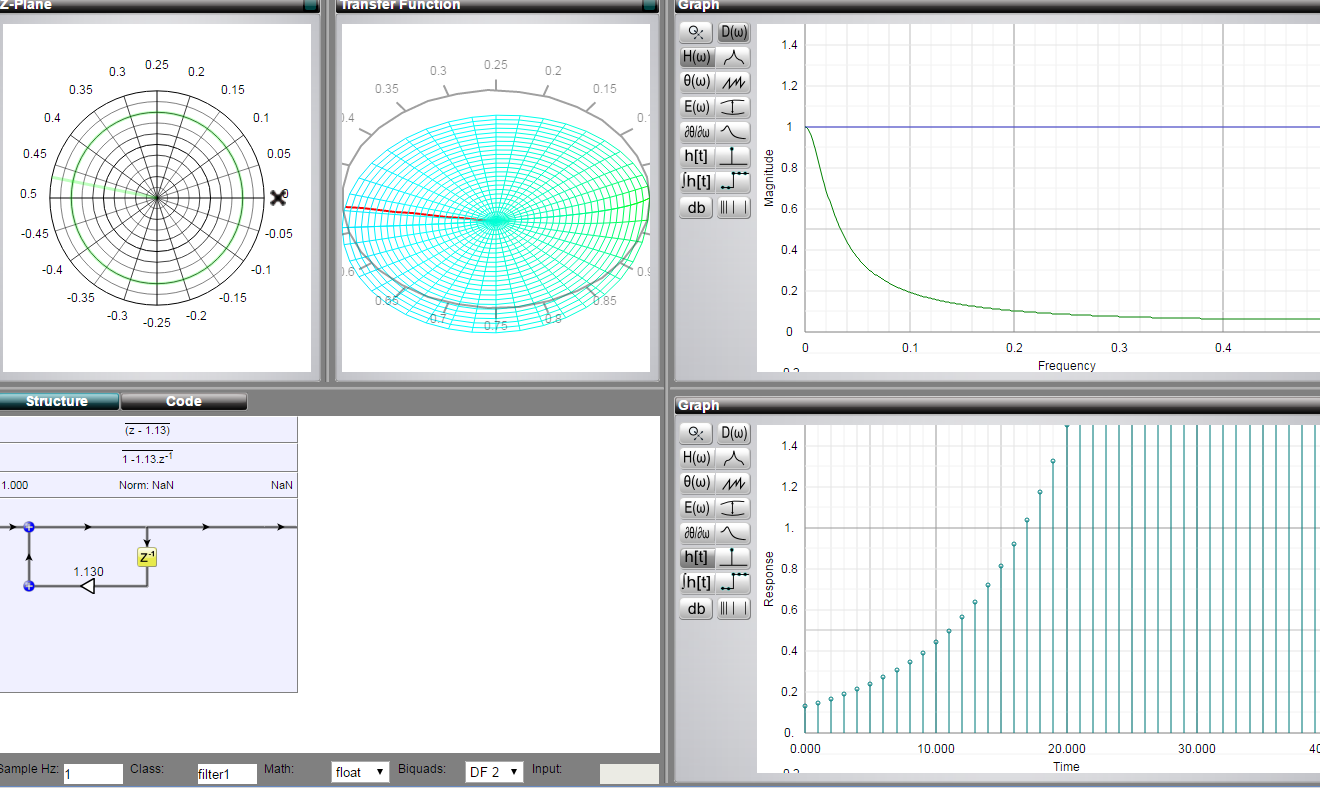The width and height of the screenshot is (1320, 788).
Task: Click the yellow z⁻¹ delay block
Action: 147,557
